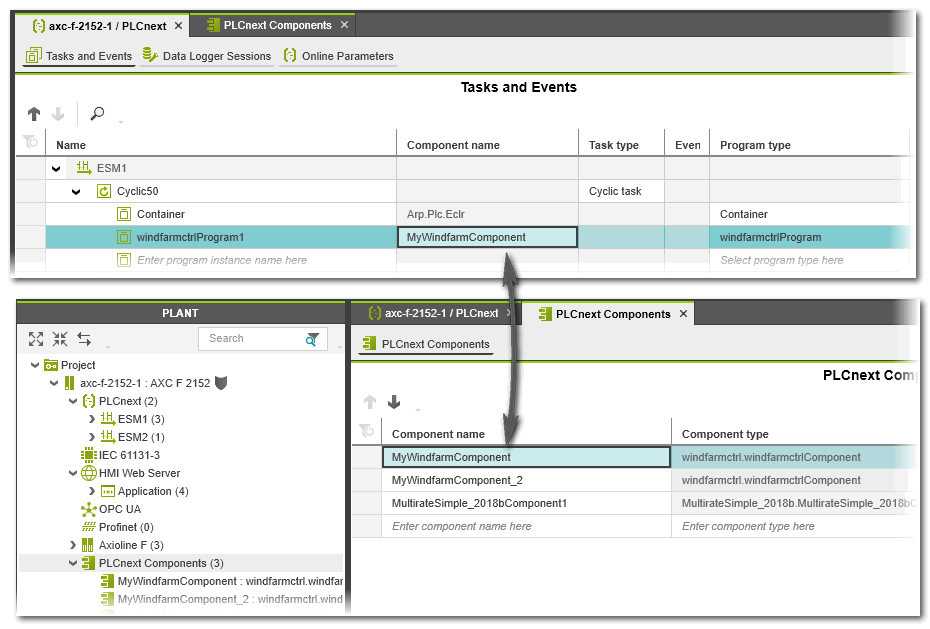This screenshot has width=930, height=629.
Task: Switch to the Data Logger Sessions tab
Action: point(207,56)
